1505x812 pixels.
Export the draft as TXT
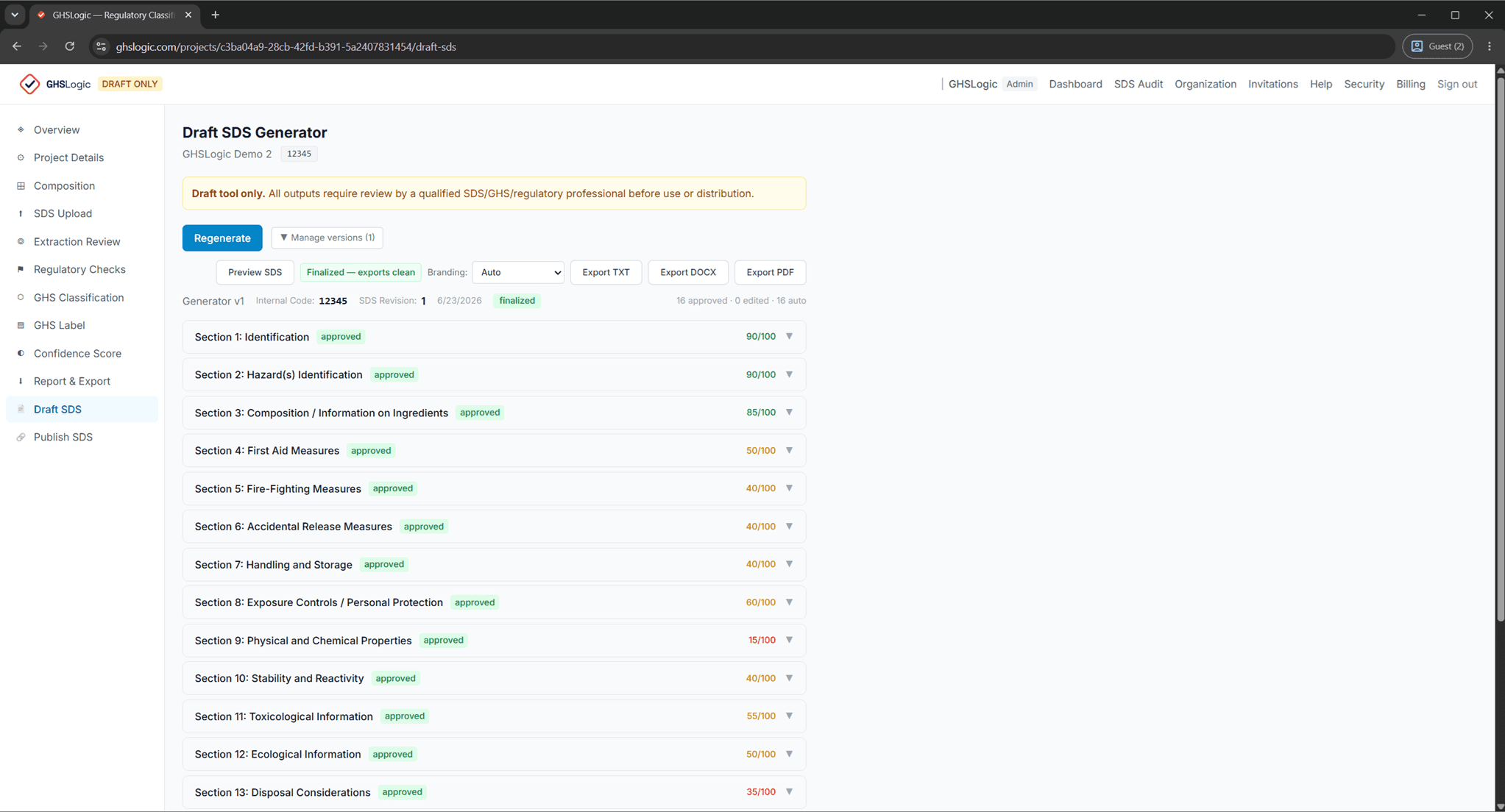coord(606,272)
